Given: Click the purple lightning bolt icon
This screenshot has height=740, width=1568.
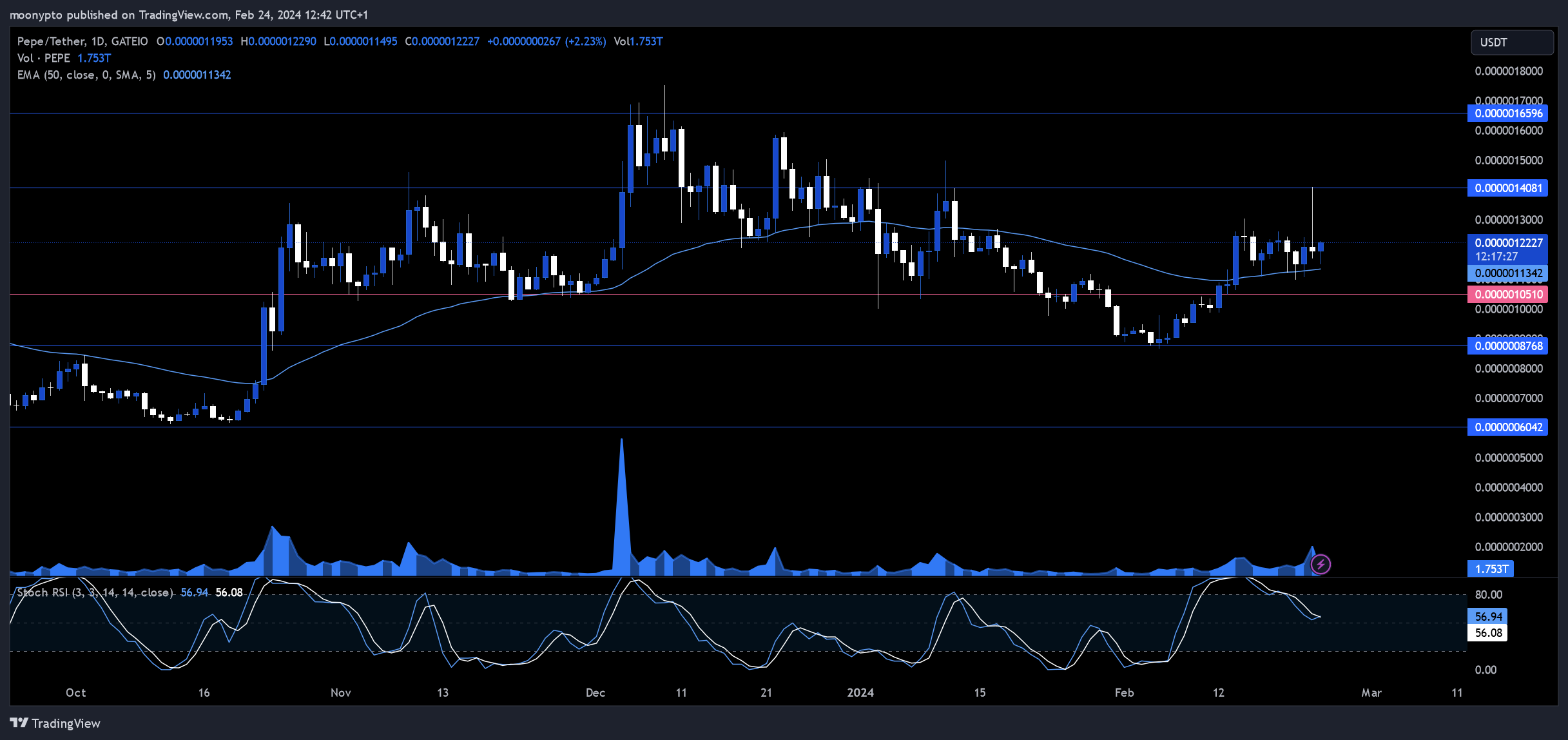Looking at the screenshot, I should [1321, 565].
